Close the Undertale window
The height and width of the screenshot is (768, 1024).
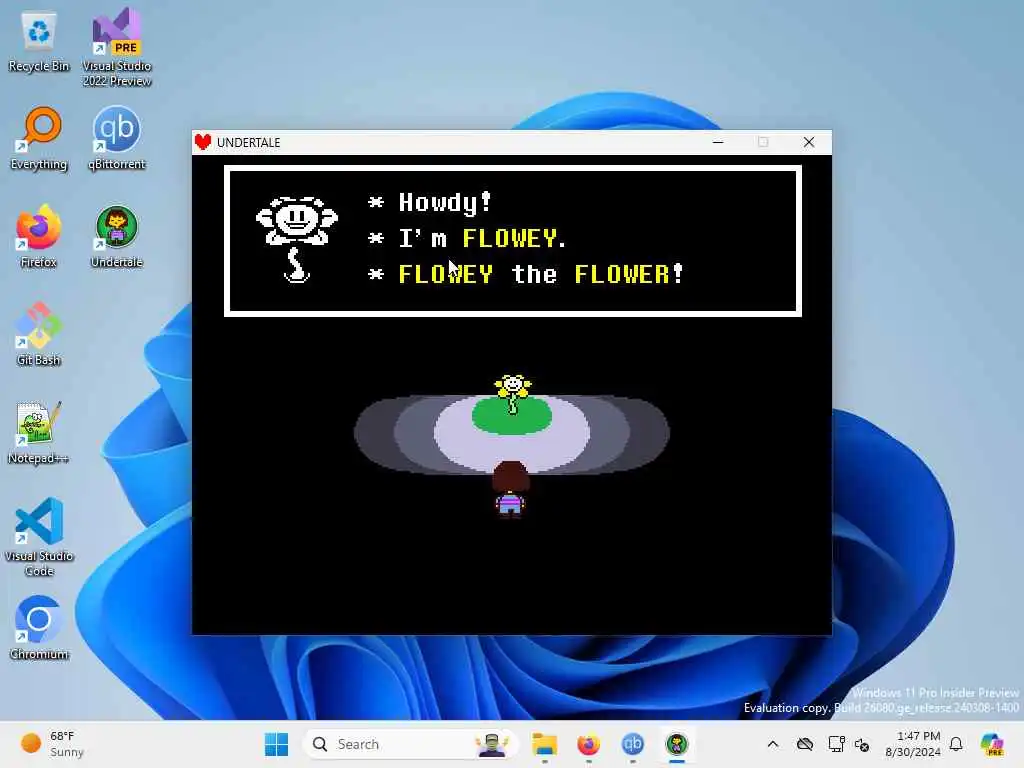809,142
